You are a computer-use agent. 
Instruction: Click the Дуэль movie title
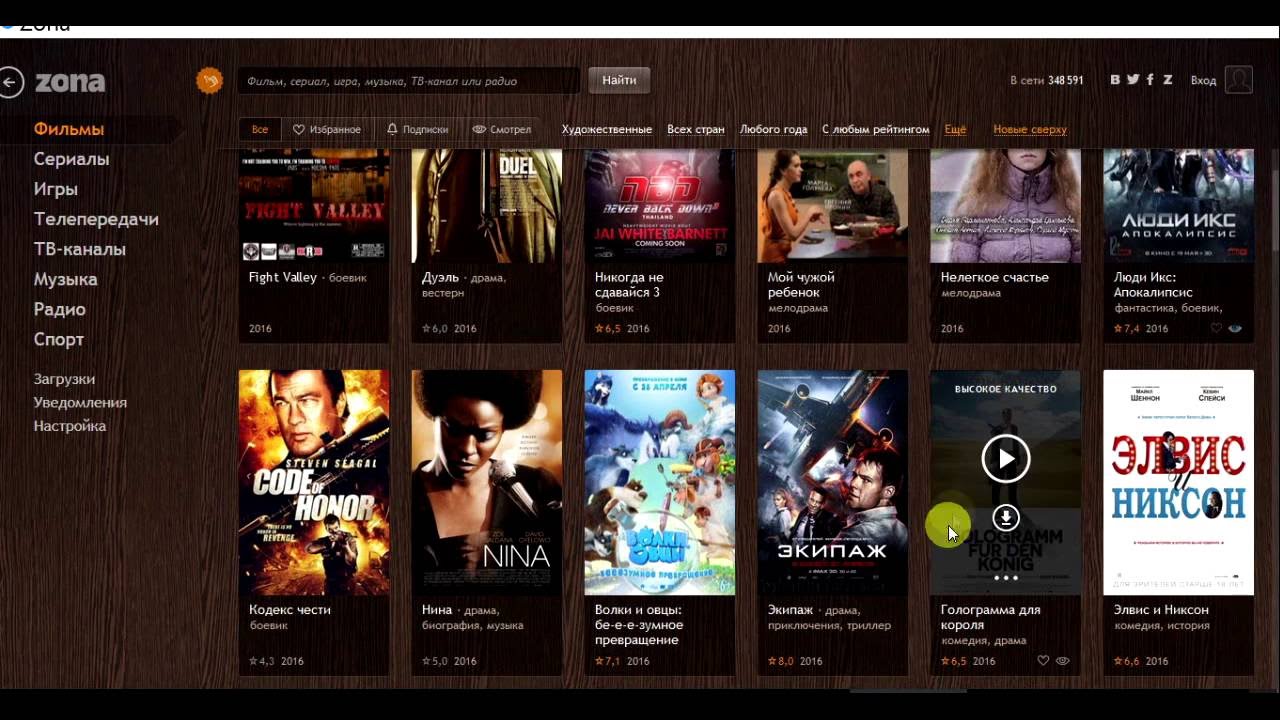pos(440,277)
